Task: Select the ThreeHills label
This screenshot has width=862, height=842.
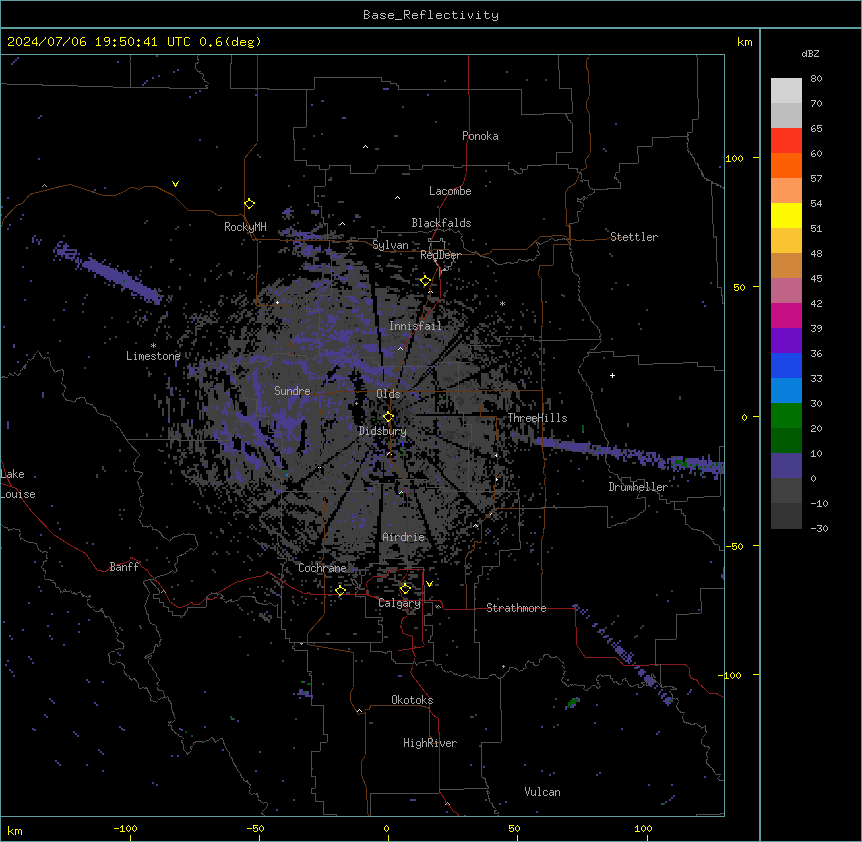Action: click(x=537, y=418)
